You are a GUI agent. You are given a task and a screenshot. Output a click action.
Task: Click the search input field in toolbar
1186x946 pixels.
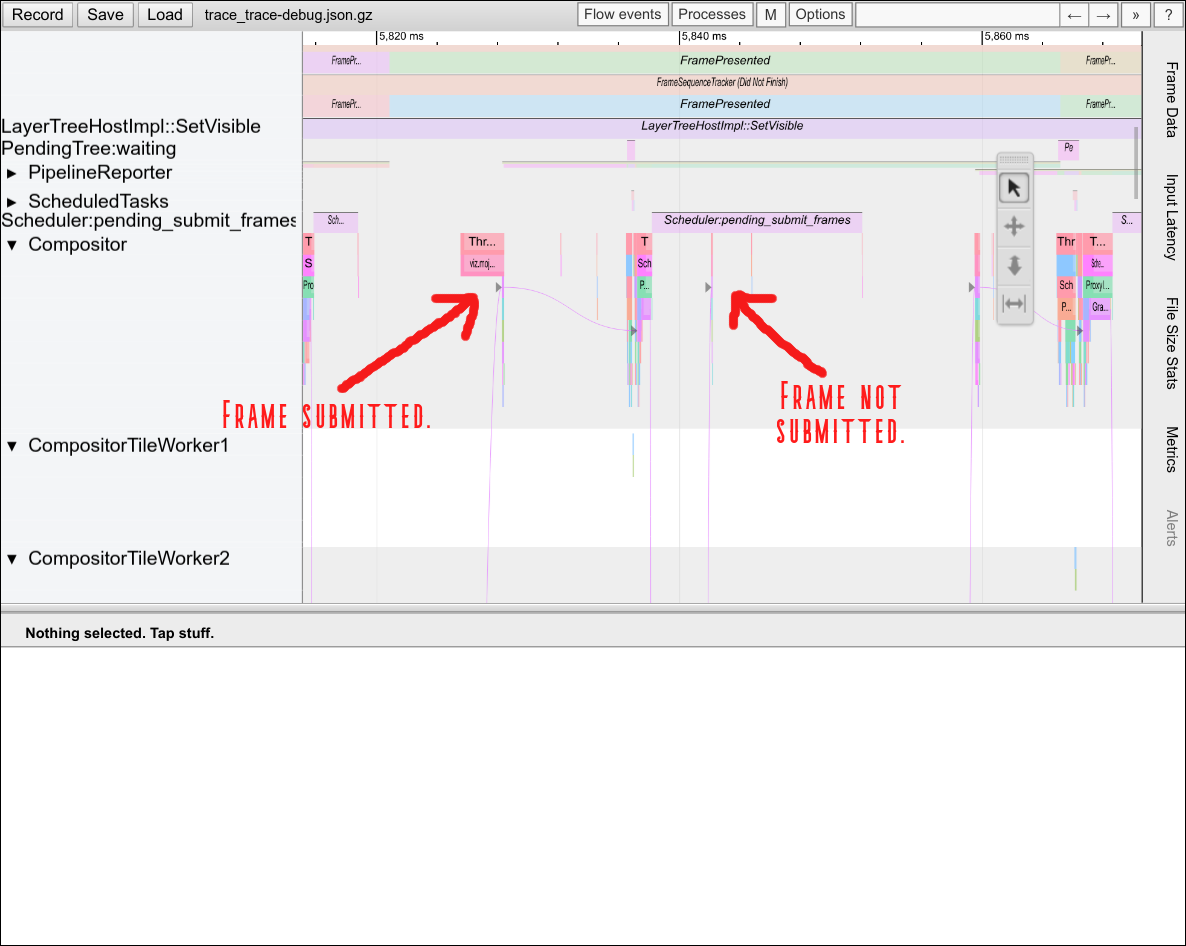tap(957, 15)
